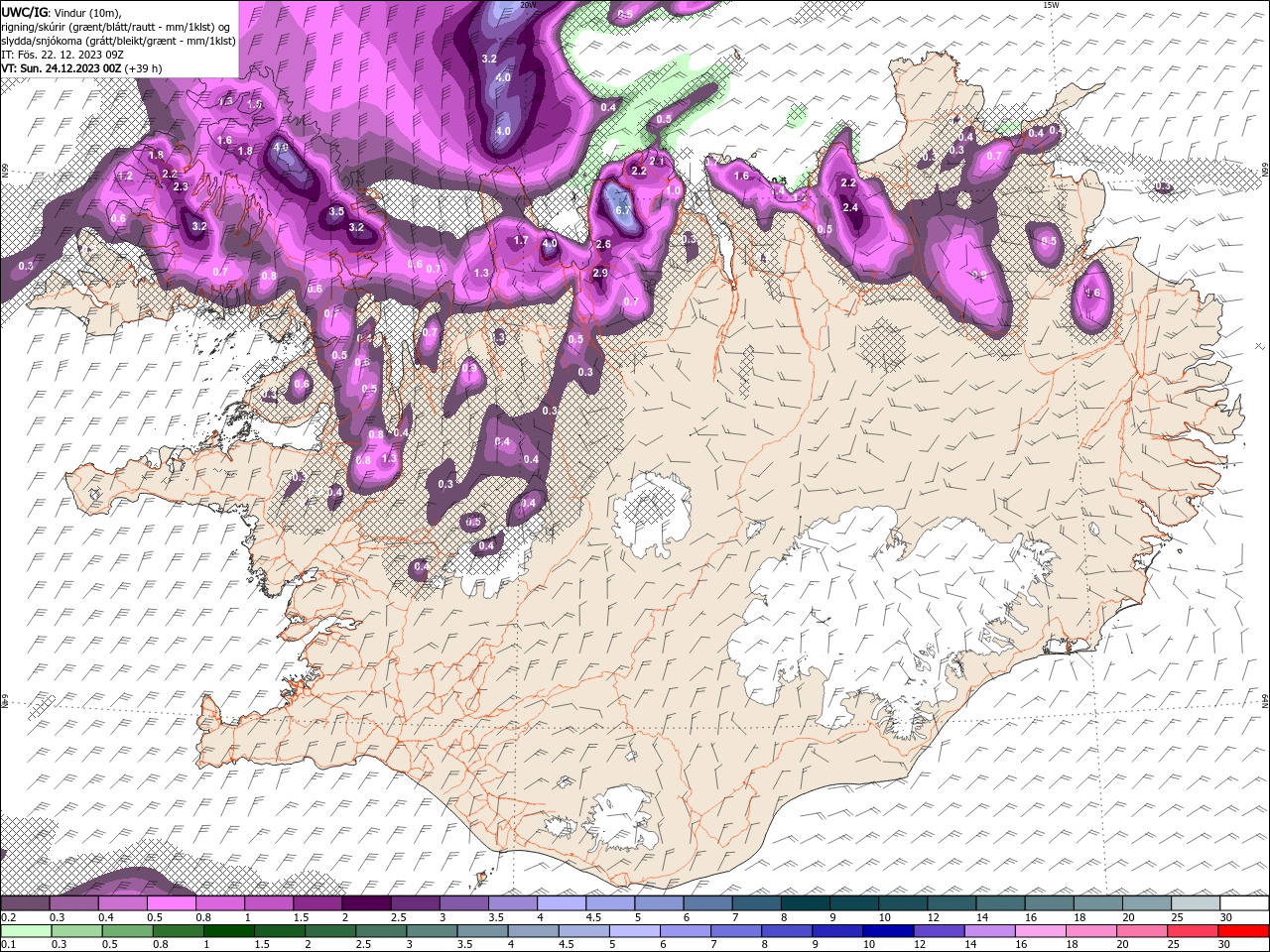Viewport: 1270px width, 952px height.
Task: Click the bright pink snow swatch between 0.5 and 0.8
Action: pyautogui.click(x=171, y=903)
